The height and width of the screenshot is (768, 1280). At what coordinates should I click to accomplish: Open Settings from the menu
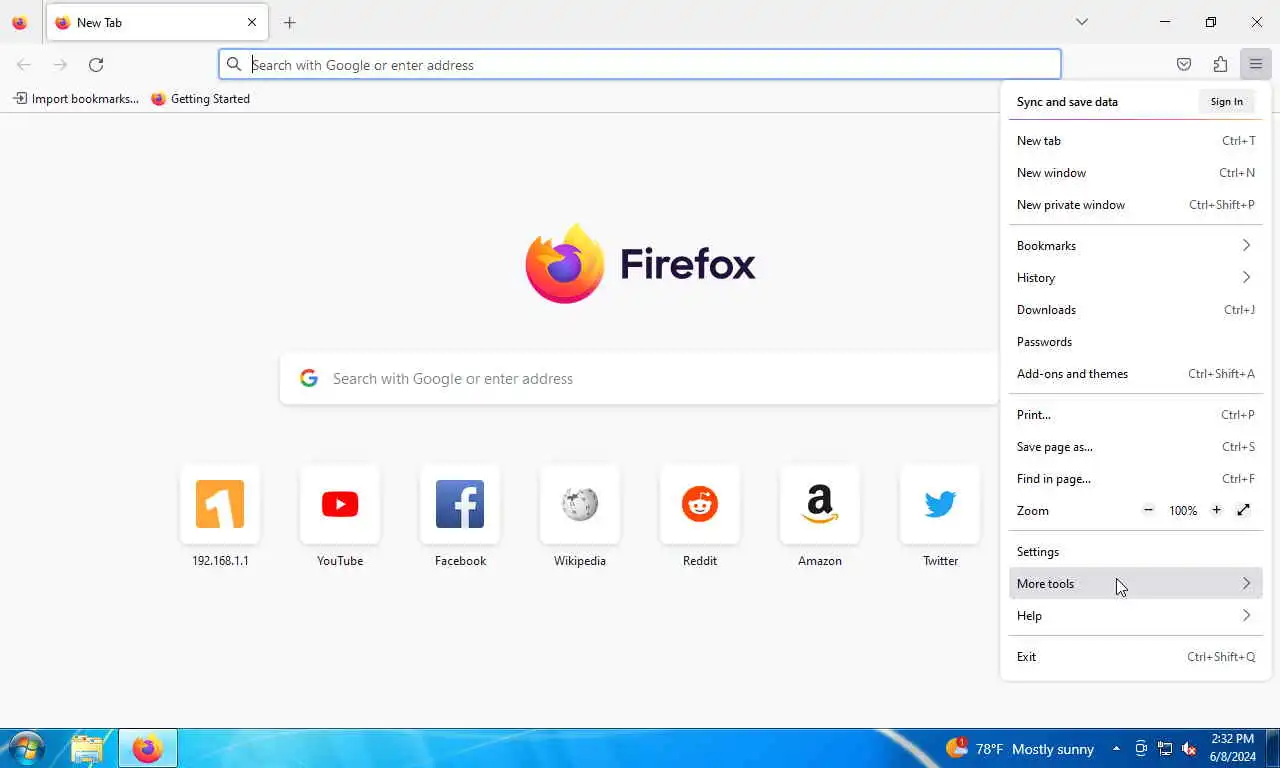point(1136,552)
